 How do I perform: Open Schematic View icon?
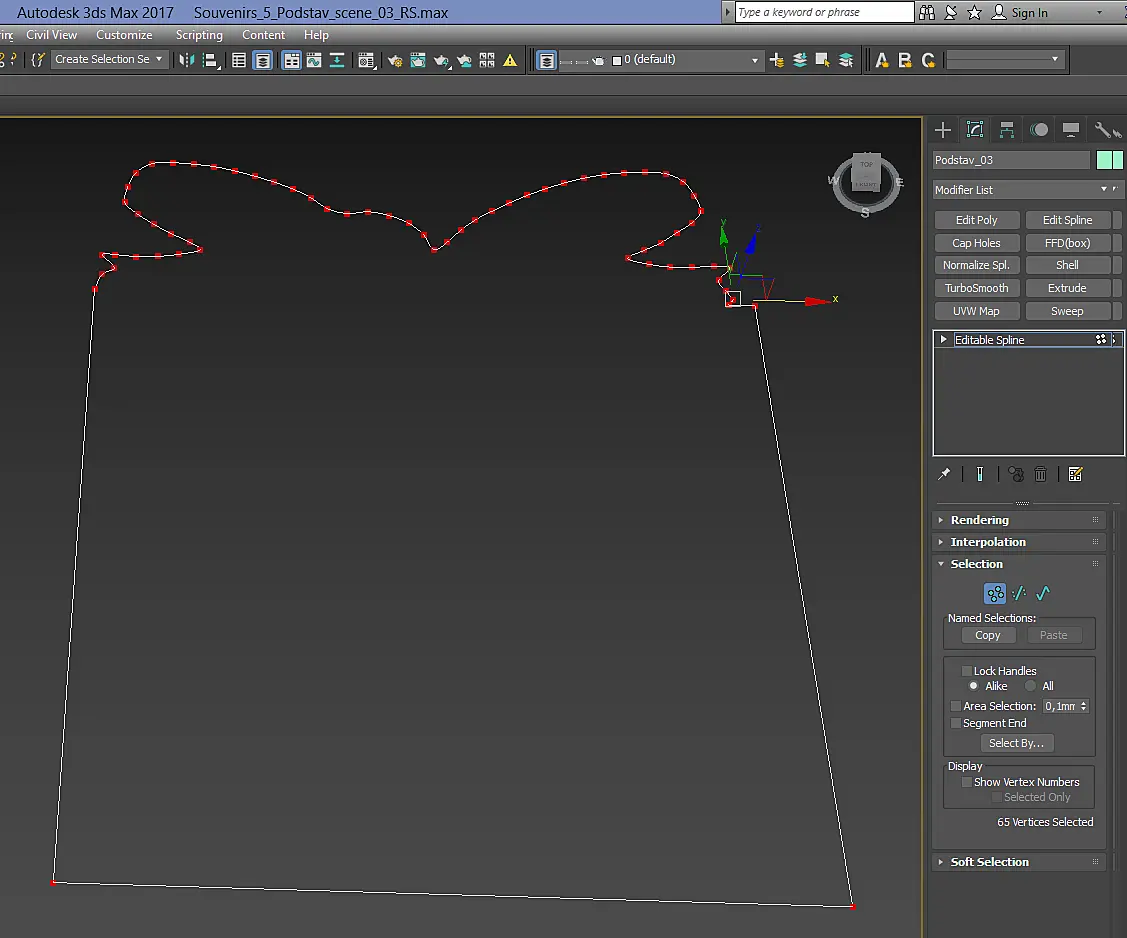[337, 60]
